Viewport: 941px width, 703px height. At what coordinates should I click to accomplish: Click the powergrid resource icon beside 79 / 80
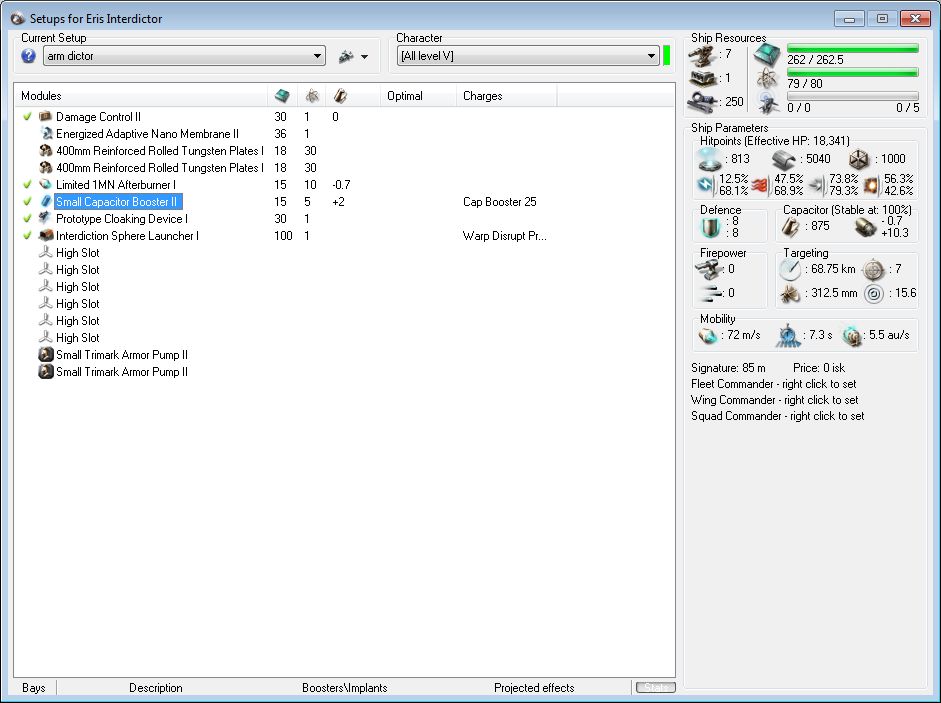(767, 79)
